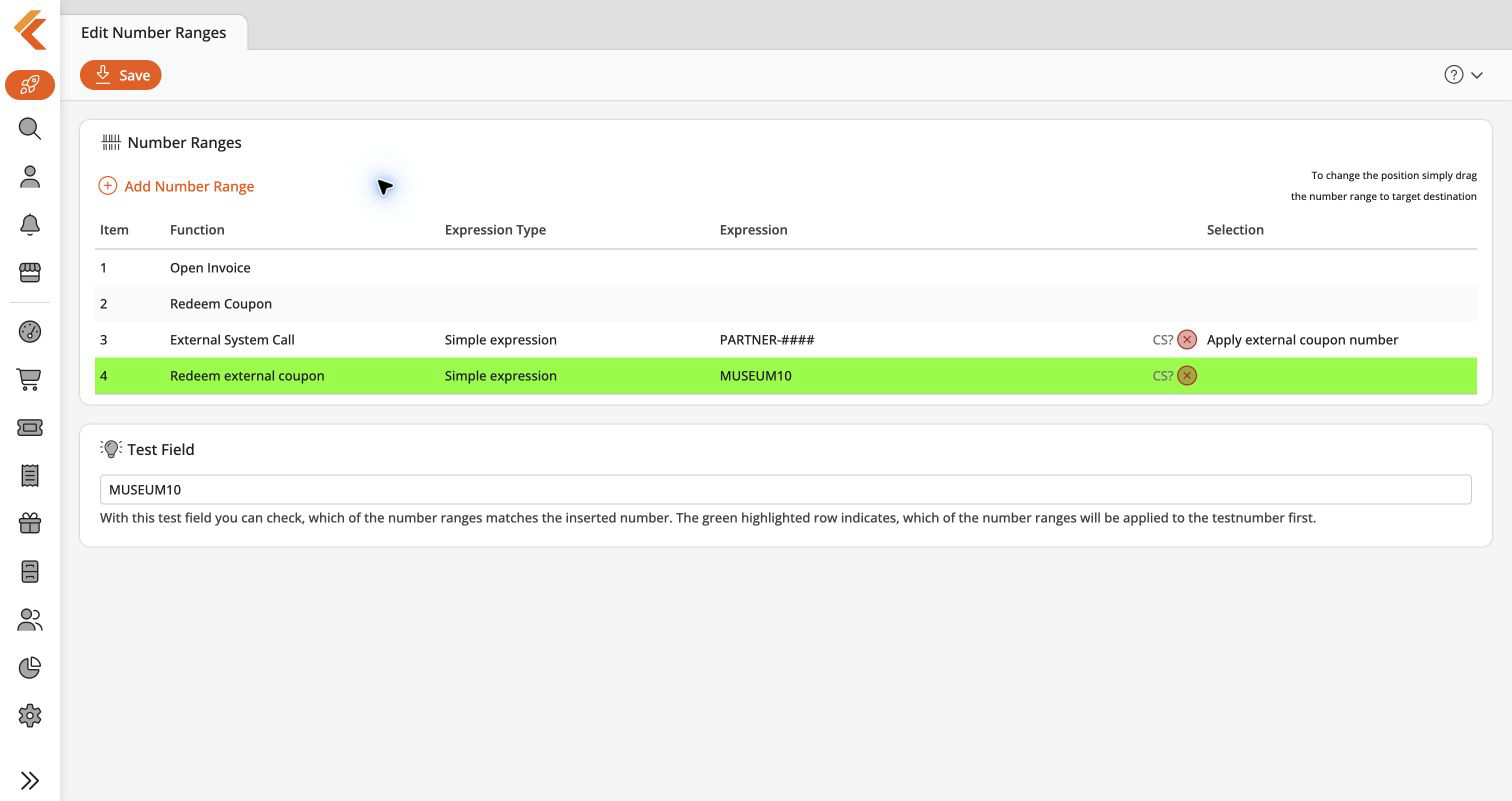Screen dimensions: 1512x801
Task: Click Redeem external coupon function cell
Action: pyautogui.click(x=247, y=376)
